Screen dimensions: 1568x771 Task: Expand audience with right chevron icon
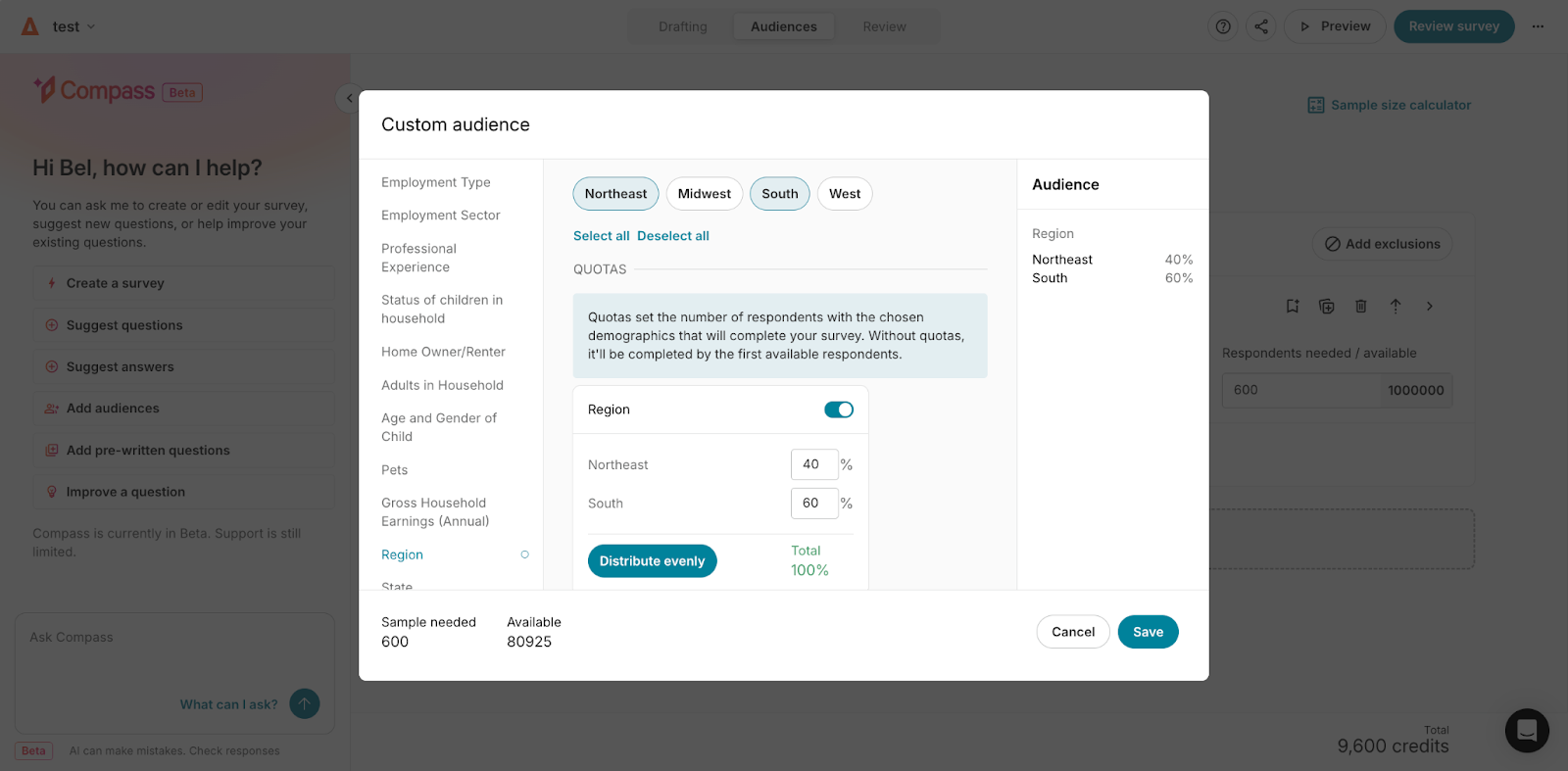click(x=1430, y=306)
